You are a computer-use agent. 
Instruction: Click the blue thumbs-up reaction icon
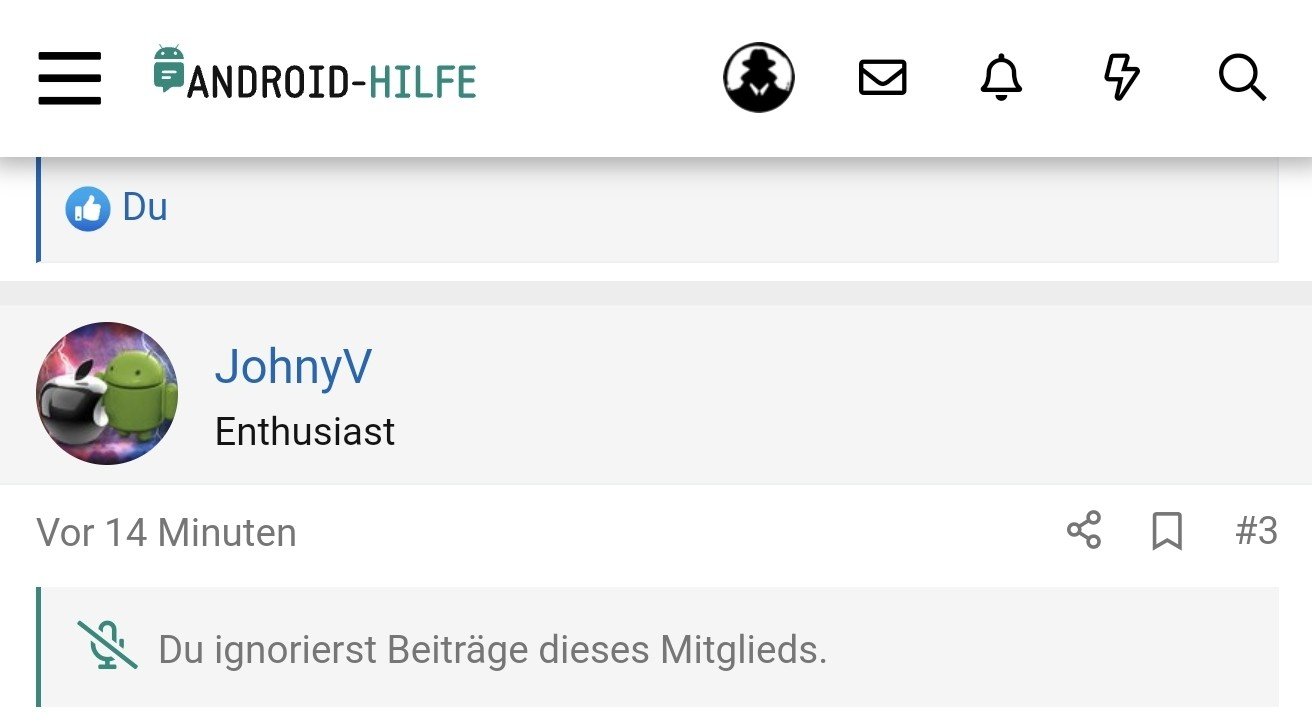click(88, 209)
